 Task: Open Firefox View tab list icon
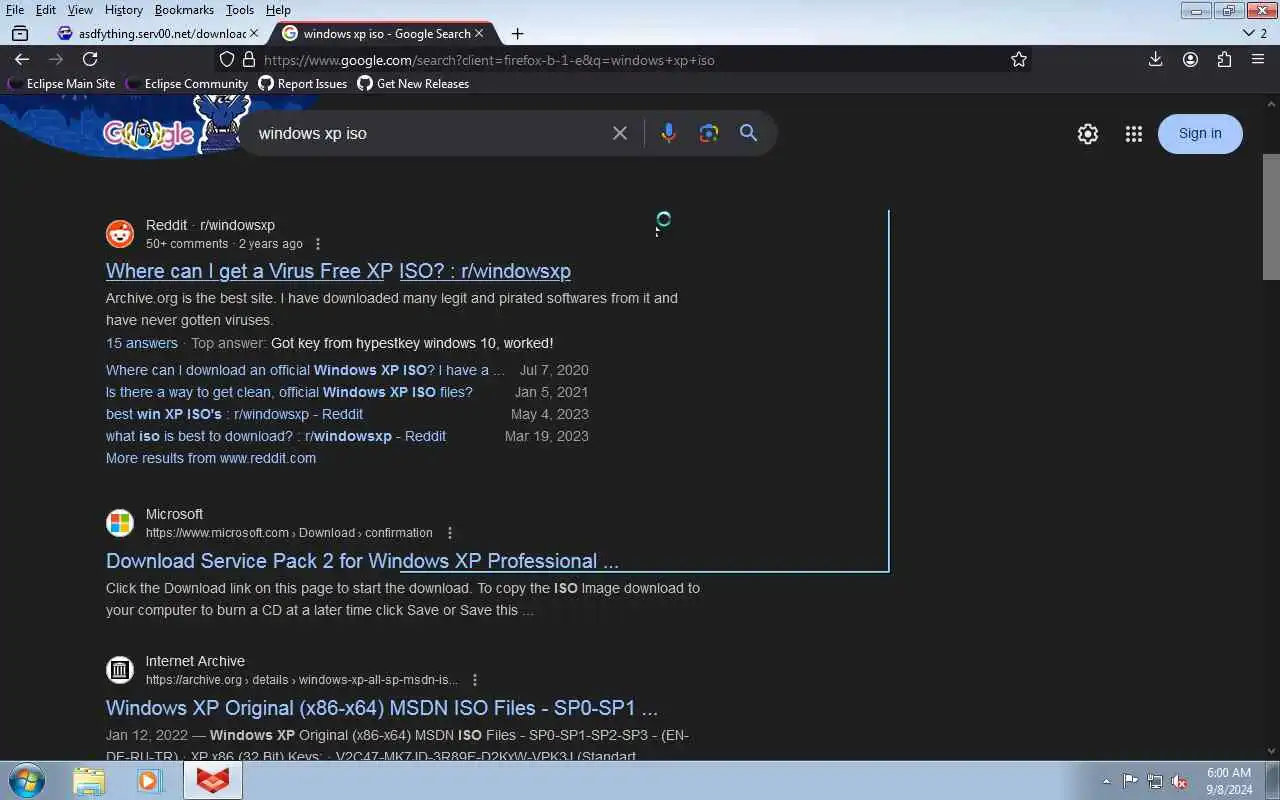point(20,33)
